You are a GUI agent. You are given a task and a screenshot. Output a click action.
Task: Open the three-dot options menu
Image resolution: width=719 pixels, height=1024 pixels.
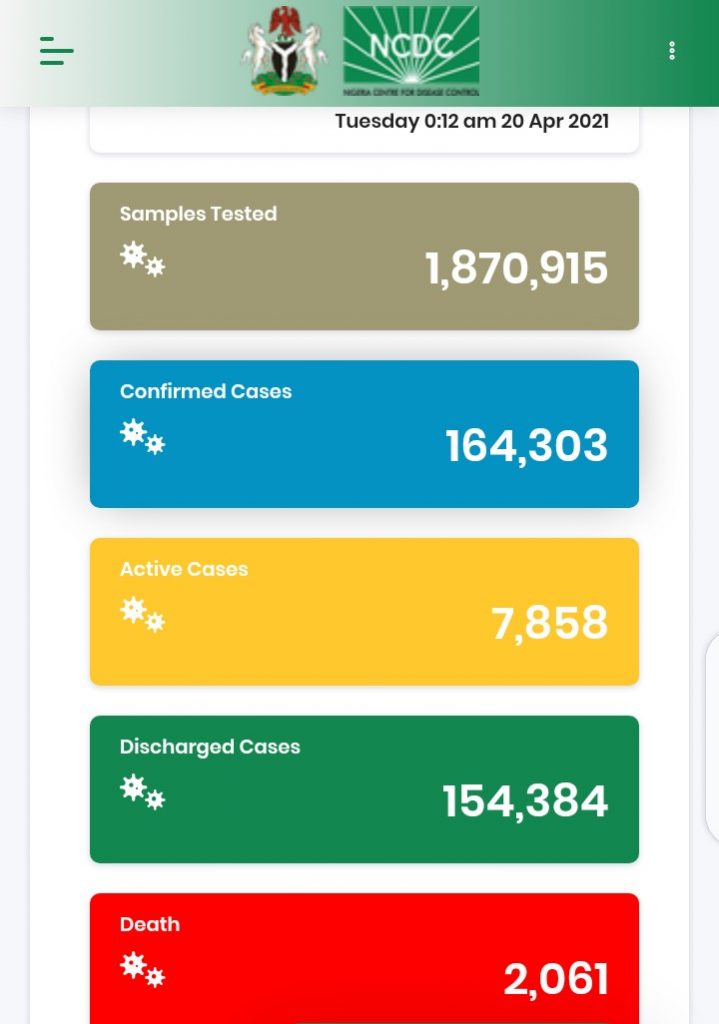click(672, 51)
